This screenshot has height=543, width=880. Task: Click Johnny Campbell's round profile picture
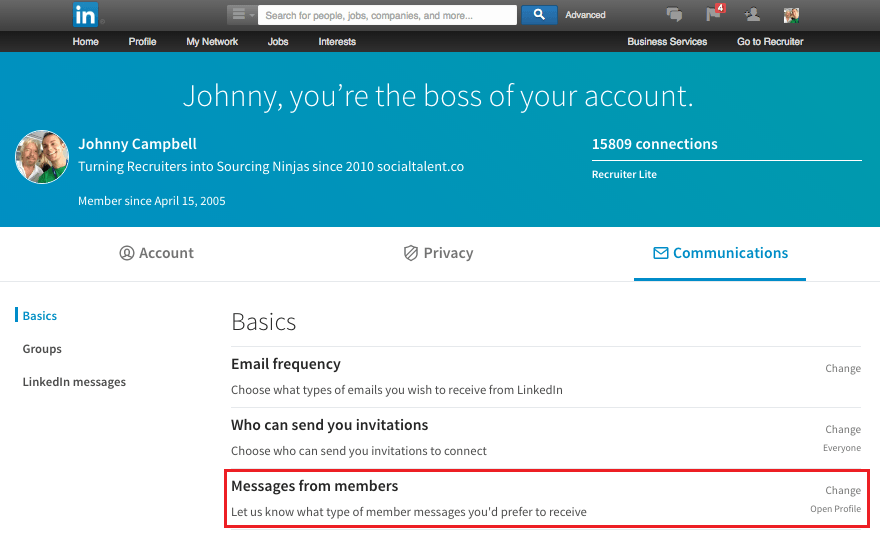[x=42, y=157]
